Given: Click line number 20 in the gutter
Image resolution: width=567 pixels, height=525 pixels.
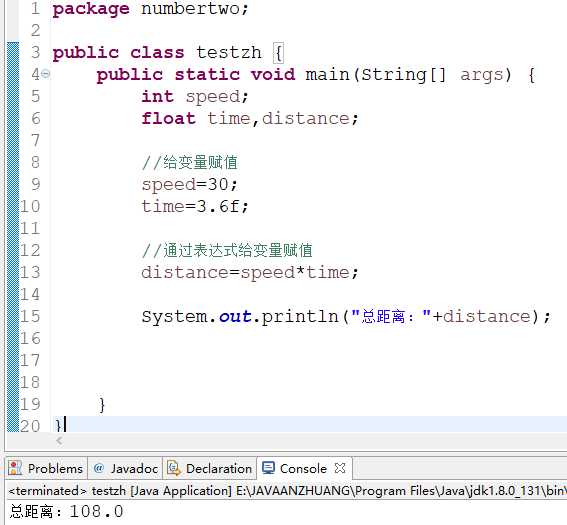Looking at the screenshot, I should tap(30, 426).
